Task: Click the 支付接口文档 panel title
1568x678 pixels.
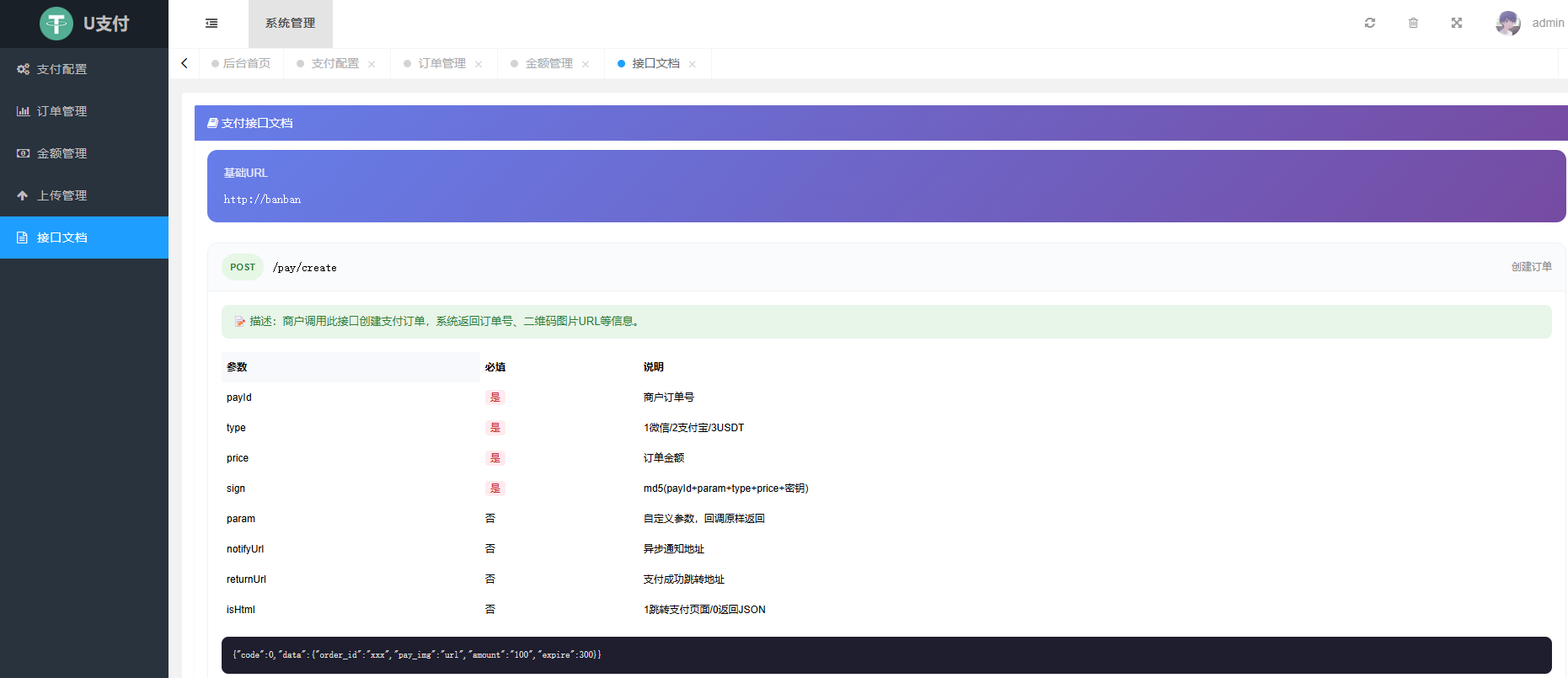Action: coord(257,123)
